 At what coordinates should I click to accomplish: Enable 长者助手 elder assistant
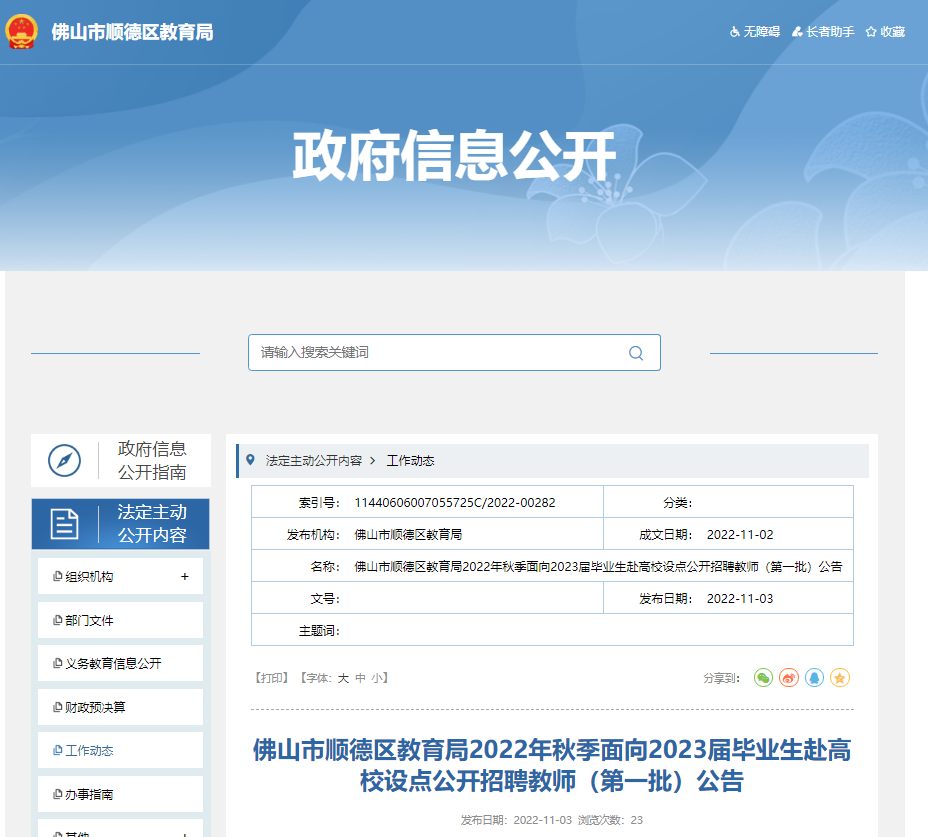point(823,32)
